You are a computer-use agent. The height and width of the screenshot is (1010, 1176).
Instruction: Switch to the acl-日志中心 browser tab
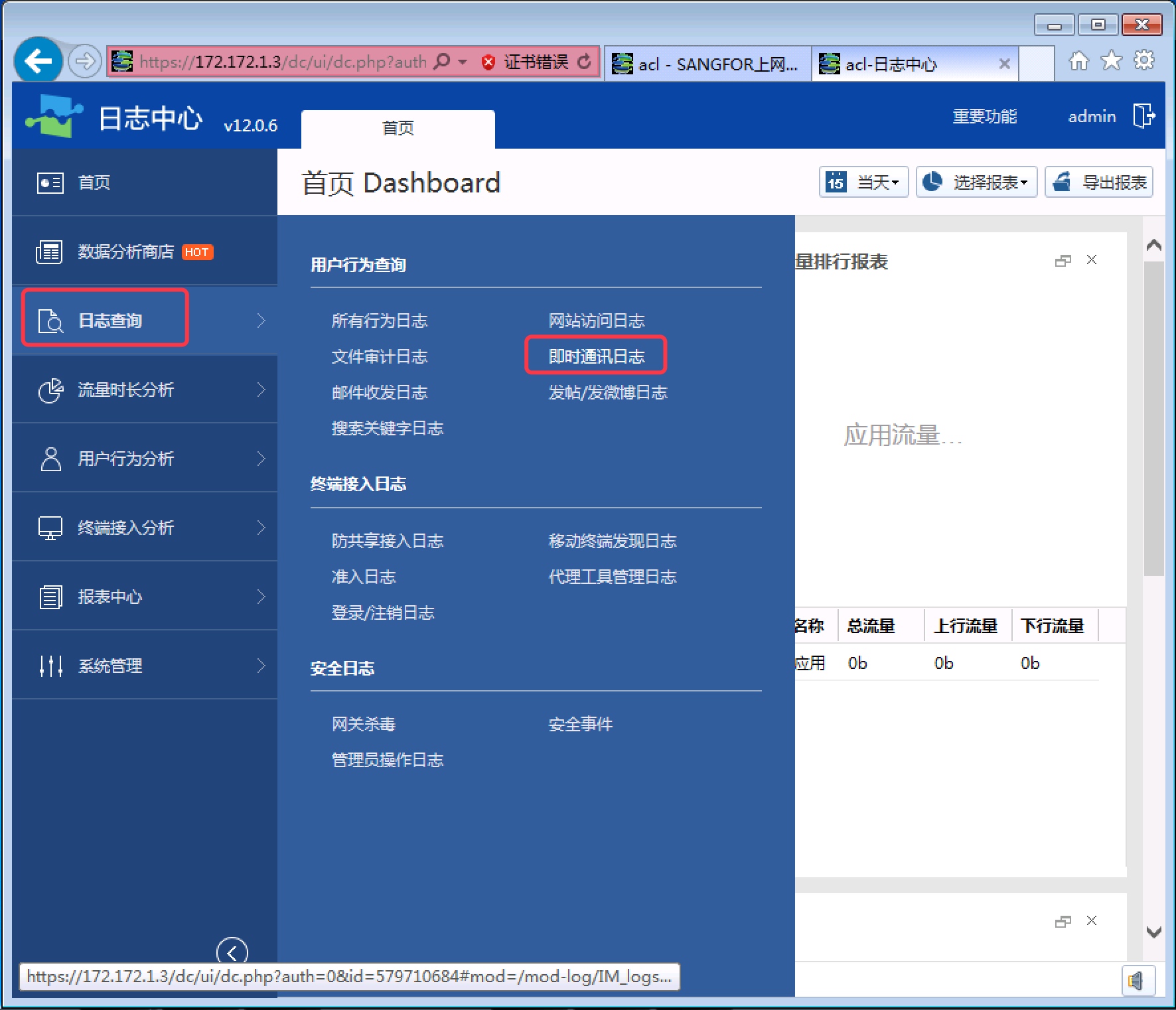click(915, 64)
